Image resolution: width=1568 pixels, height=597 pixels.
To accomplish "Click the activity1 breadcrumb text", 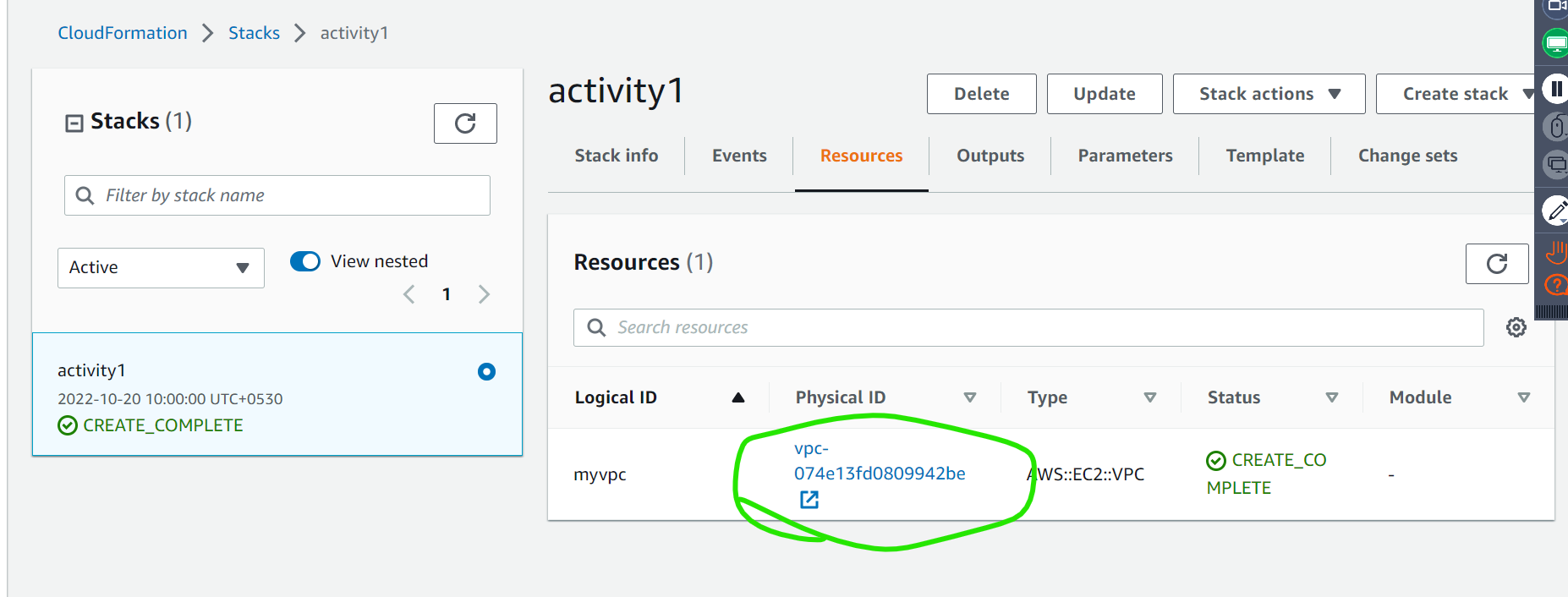I will (x=354, y=33).
